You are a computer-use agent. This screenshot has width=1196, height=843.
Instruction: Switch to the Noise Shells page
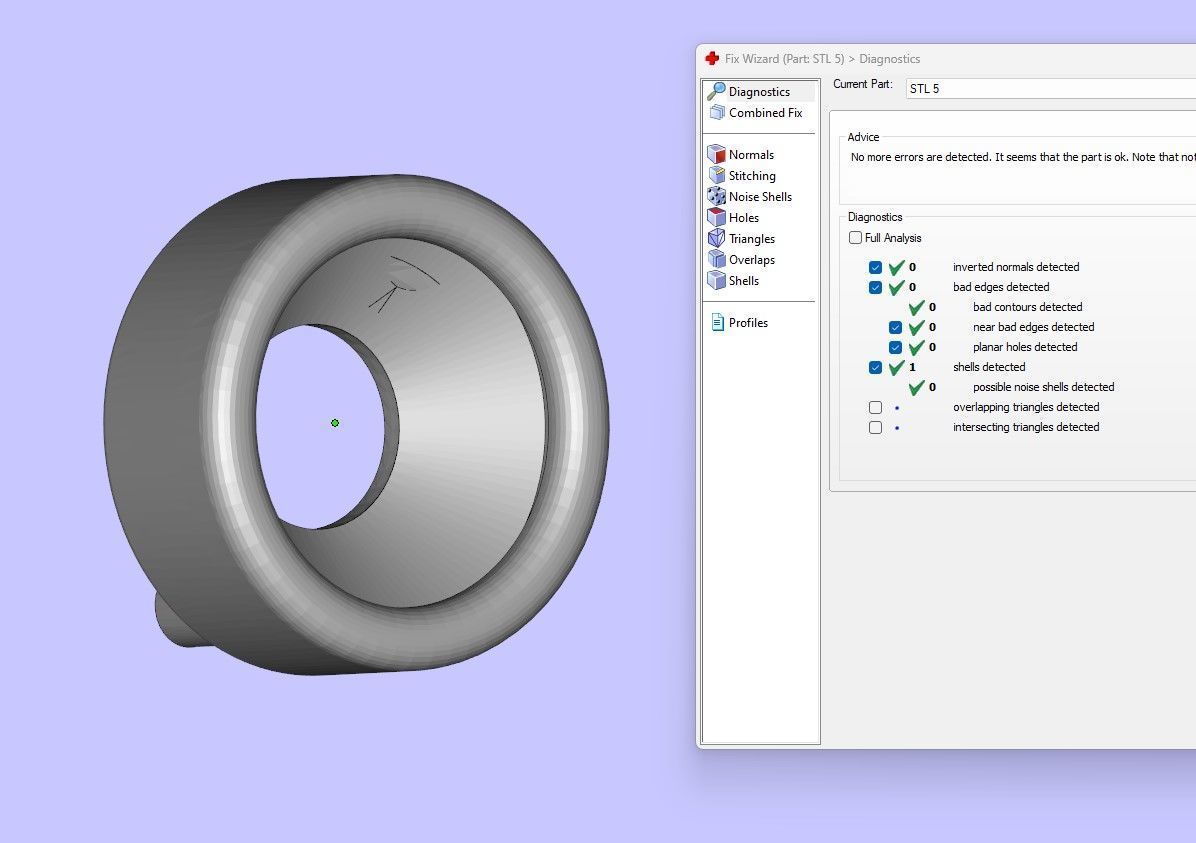[760, 196]
